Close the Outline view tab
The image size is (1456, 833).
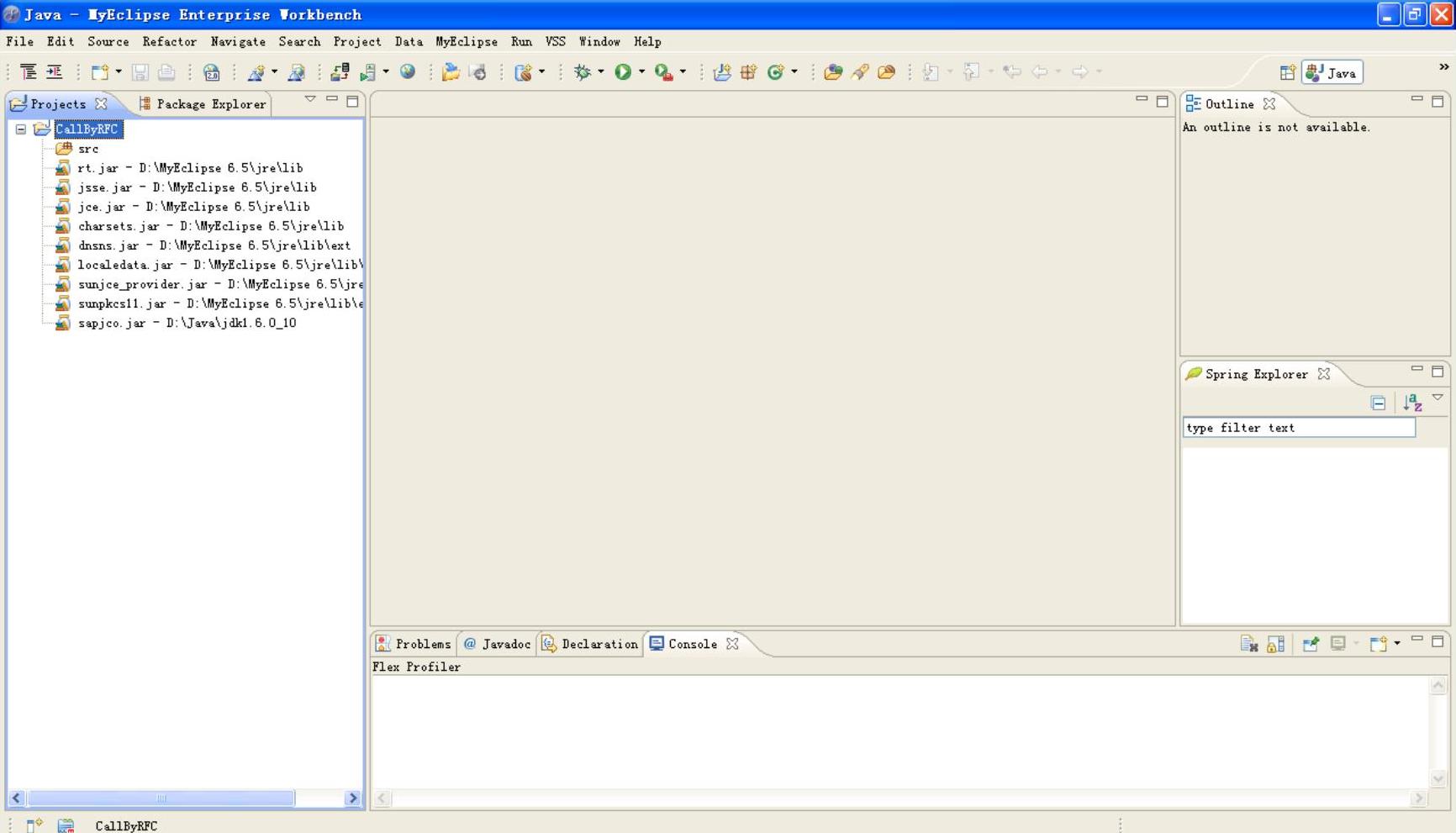coord(1269,104)
